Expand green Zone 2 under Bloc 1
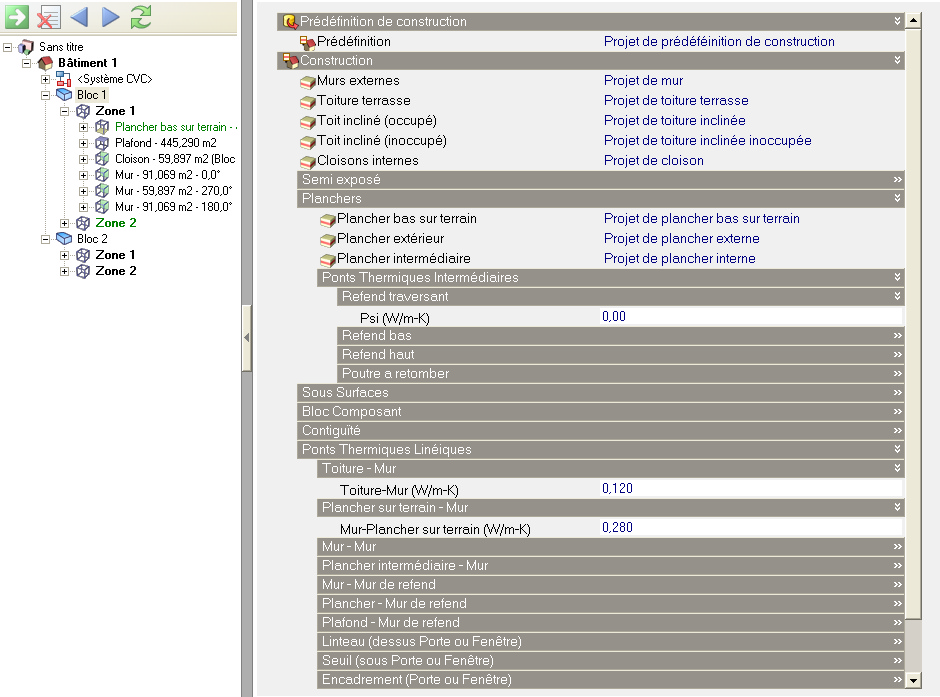This screenshot has height=697, width=940. 65,223
